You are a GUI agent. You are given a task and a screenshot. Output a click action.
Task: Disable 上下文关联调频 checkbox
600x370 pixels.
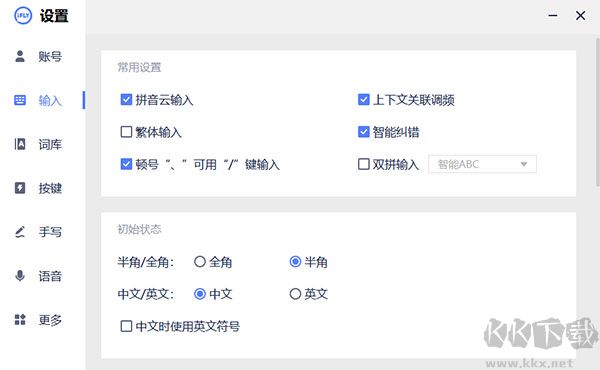(x=364, y=99)
